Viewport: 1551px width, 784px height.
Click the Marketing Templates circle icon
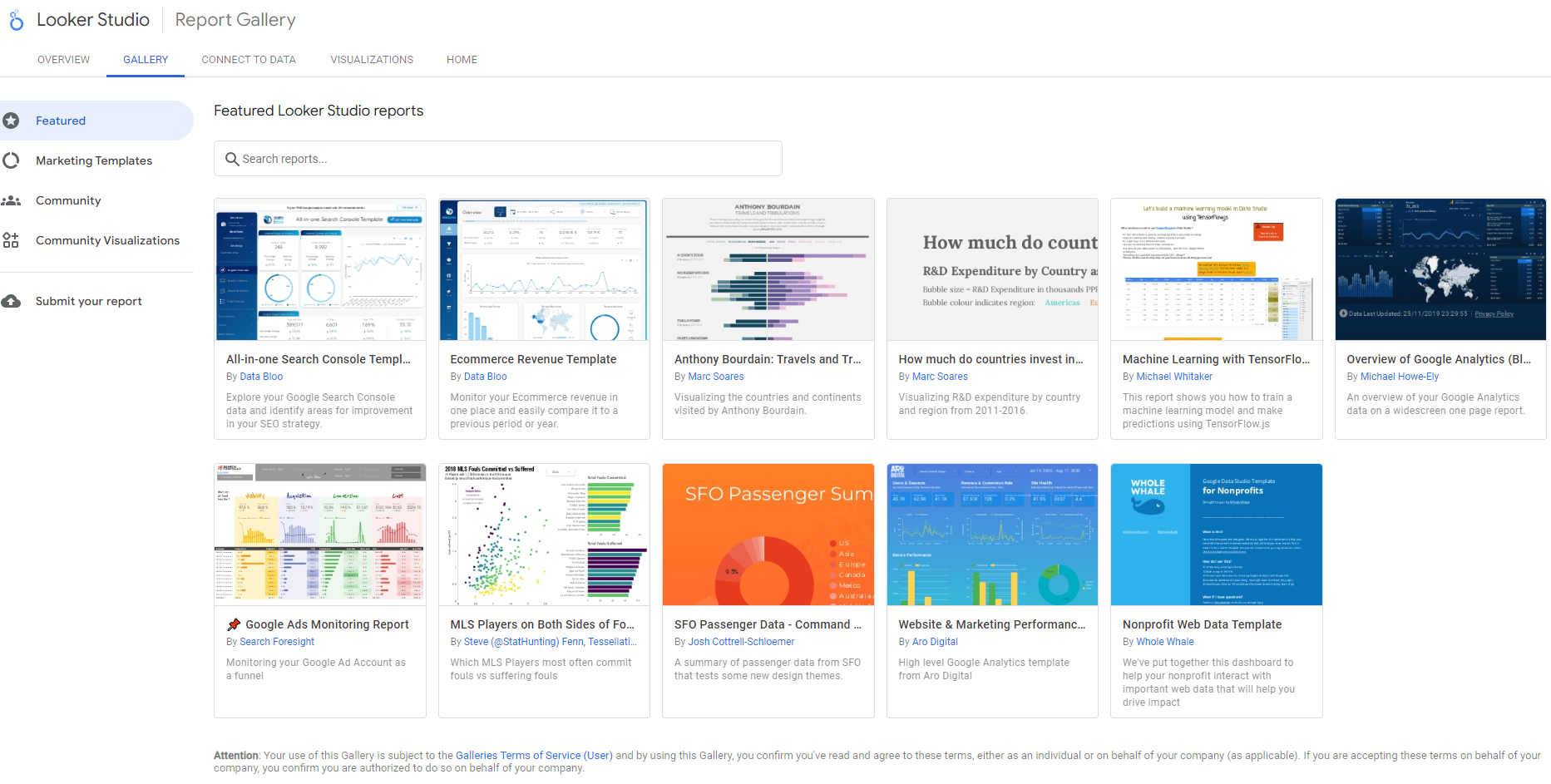pos(11,160)
